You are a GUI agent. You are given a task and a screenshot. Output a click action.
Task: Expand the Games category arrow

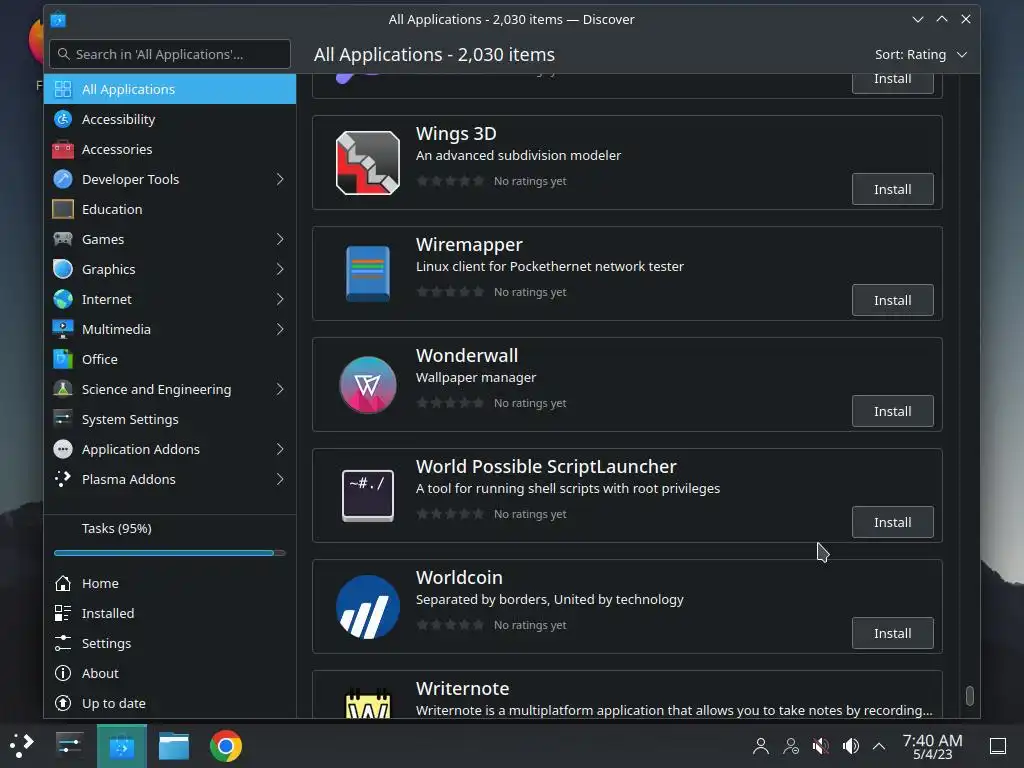[280, 239]
